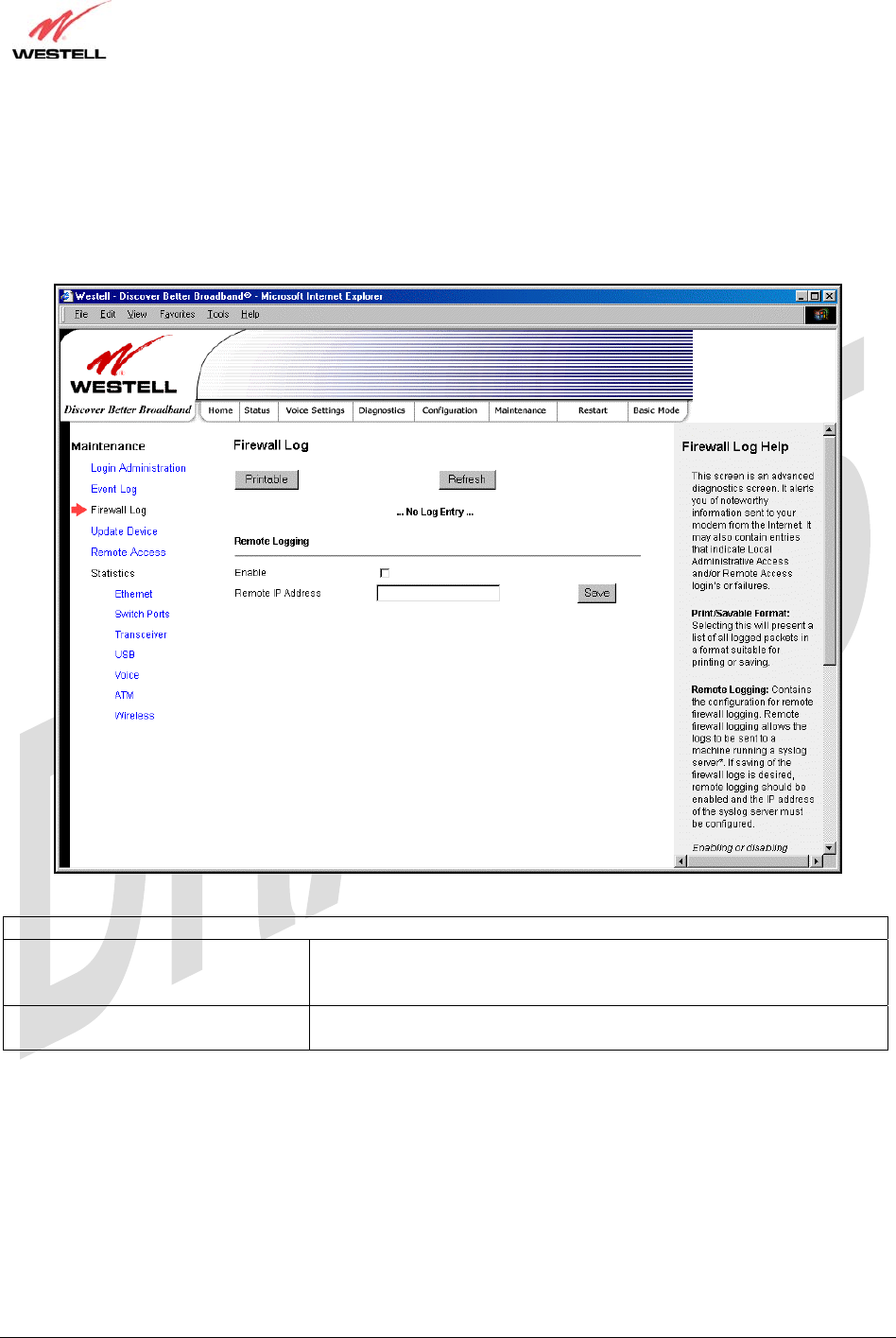This screenshot has width=896, height=1338.
Task: Click help panel scroll right arrow
Action: pos(817,861)
